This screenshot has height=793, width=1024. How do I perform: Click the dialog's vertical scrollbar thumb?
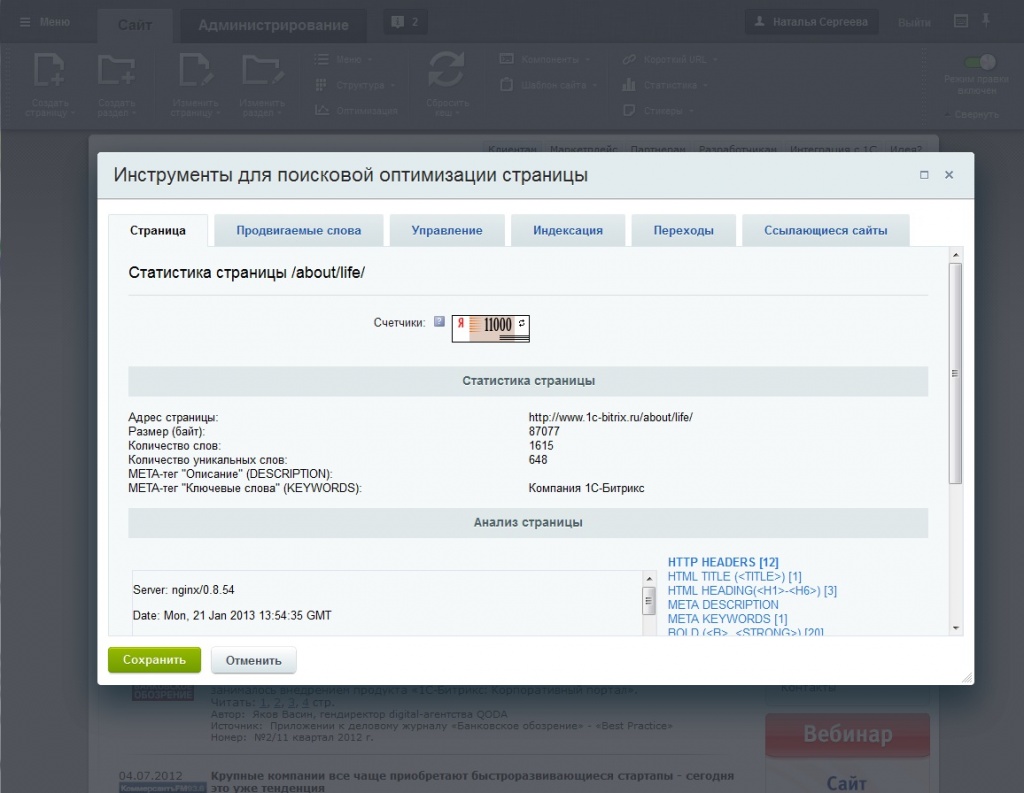[955, 374]
